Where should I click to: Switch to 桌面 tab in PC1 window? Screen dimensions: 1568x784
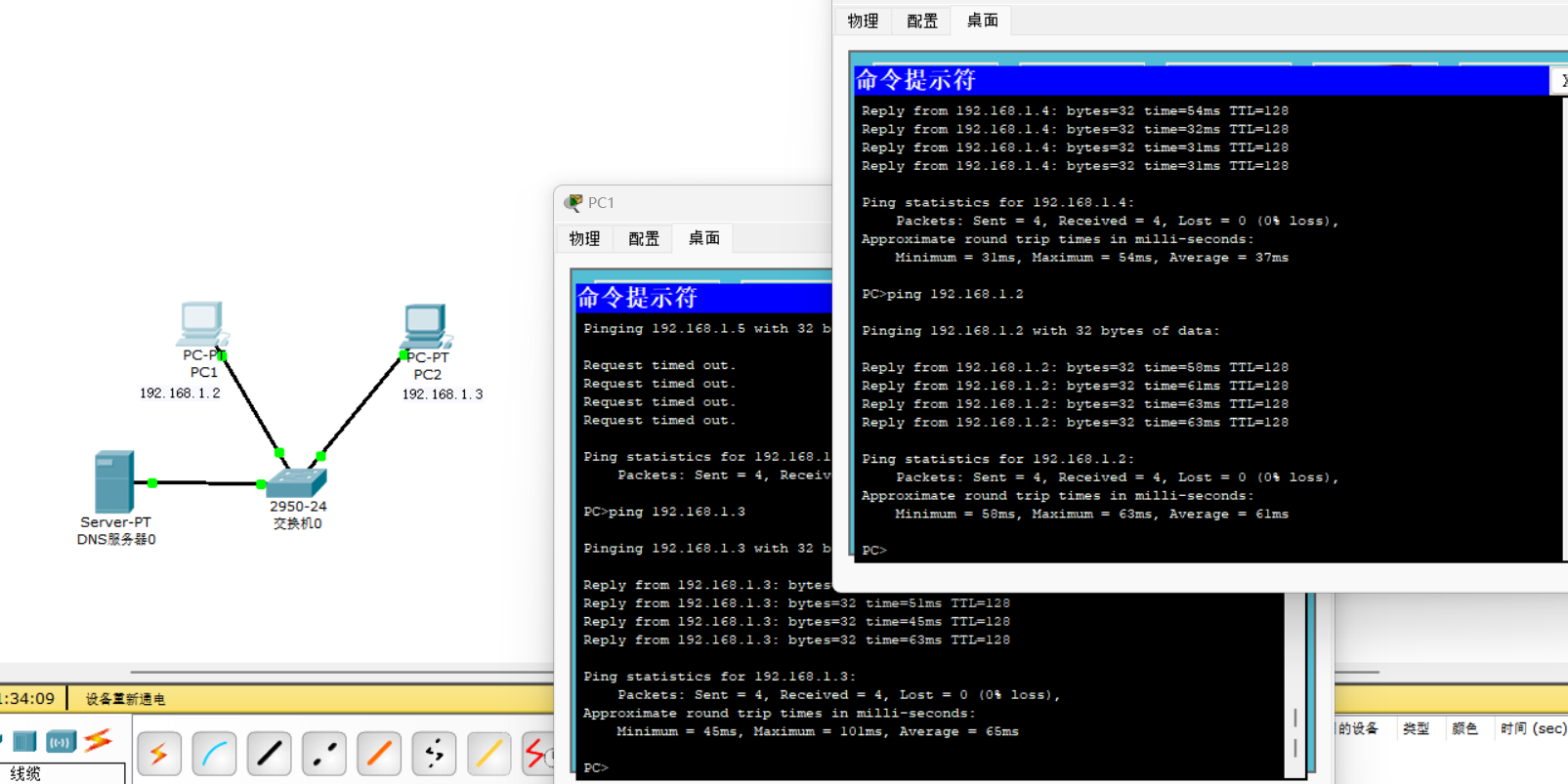[x=703, y=237]
